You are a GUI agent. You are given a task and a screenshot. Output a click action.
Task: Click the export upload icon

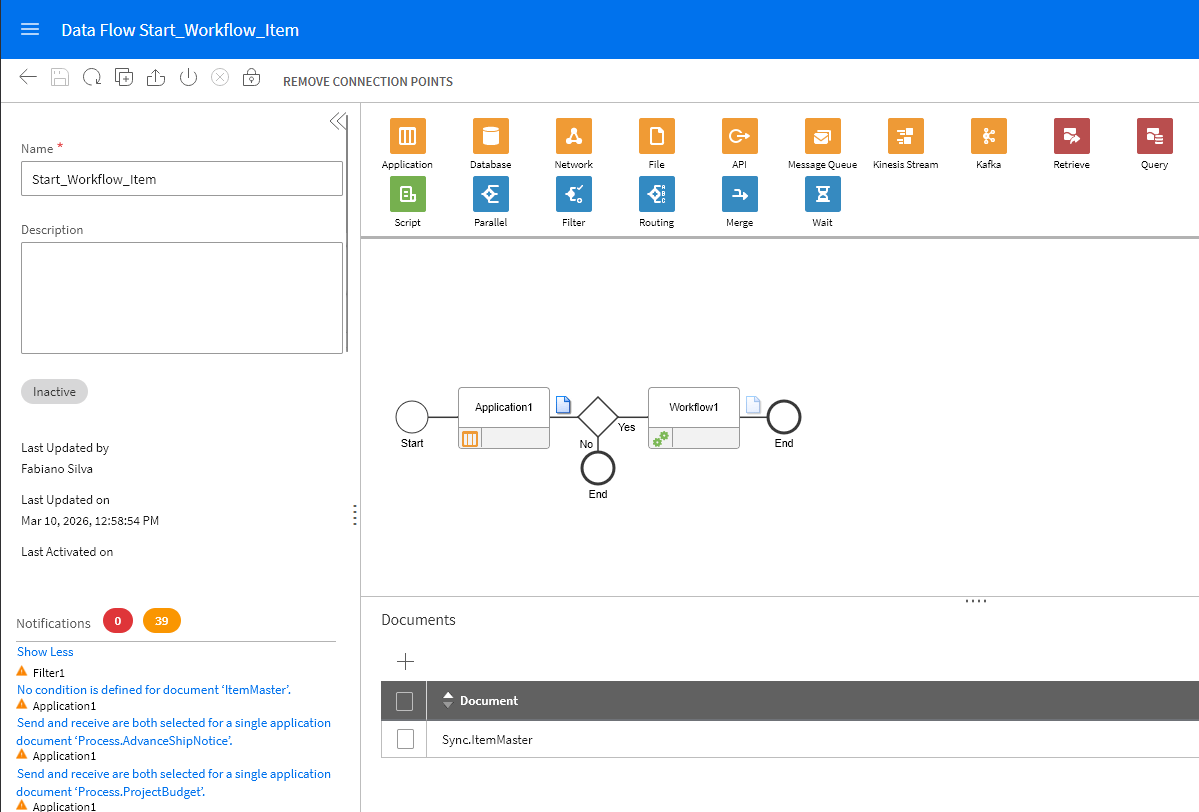coord(156,77)
